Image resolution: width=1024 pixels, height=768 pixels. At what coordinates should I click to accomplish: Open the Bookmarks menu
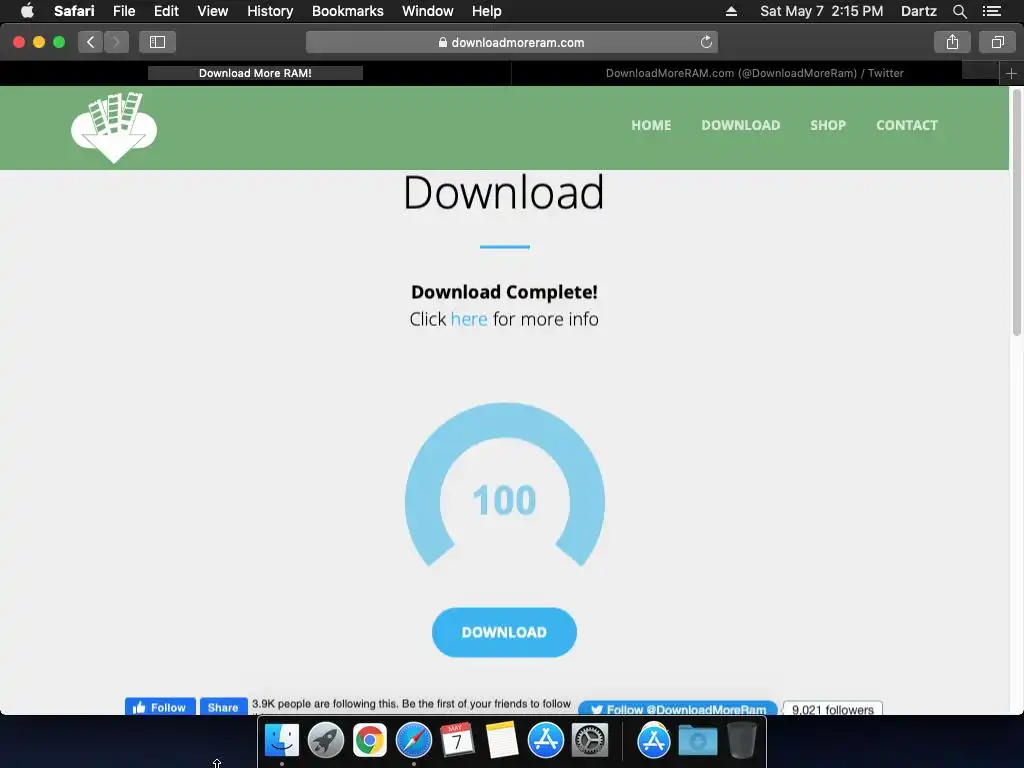[347, 11]
